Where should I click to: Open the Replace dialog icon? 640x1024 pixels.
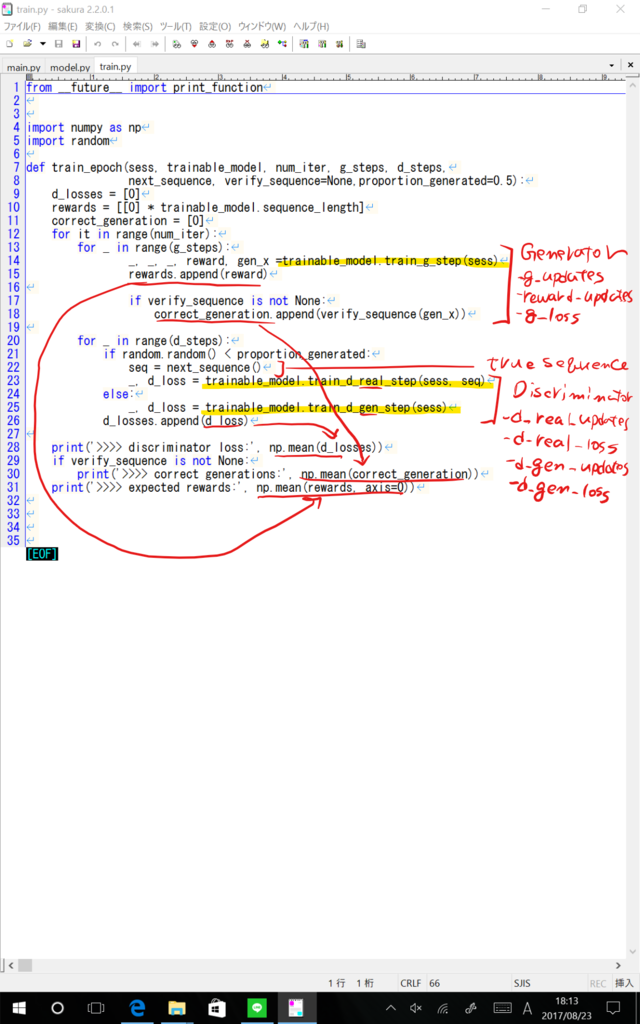pyautogui.click(x=229, y=44)
